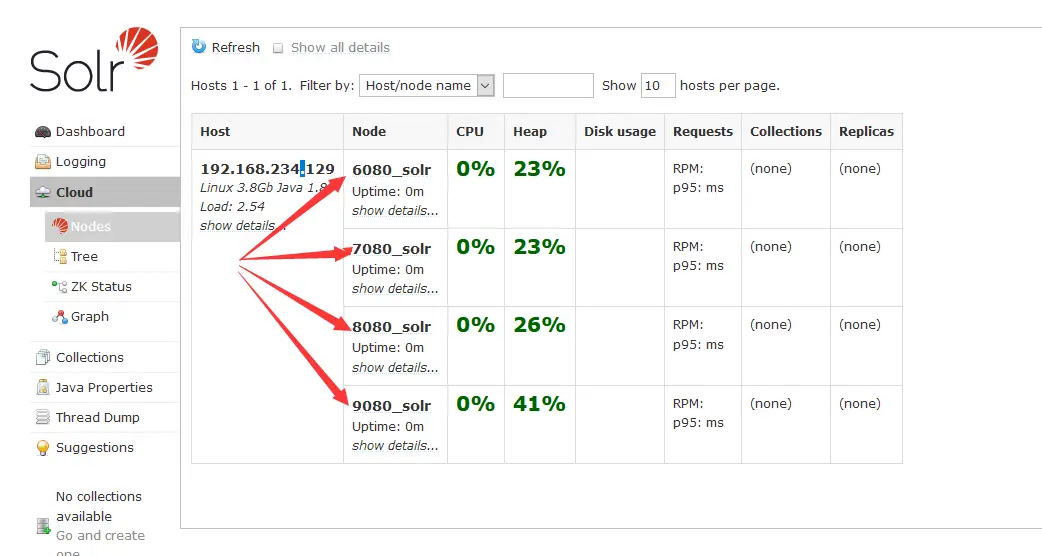Image resolution: width=1042 pixels, height=556 pixels.
Task: Click the filter text input field
Action: click(548, 85)
